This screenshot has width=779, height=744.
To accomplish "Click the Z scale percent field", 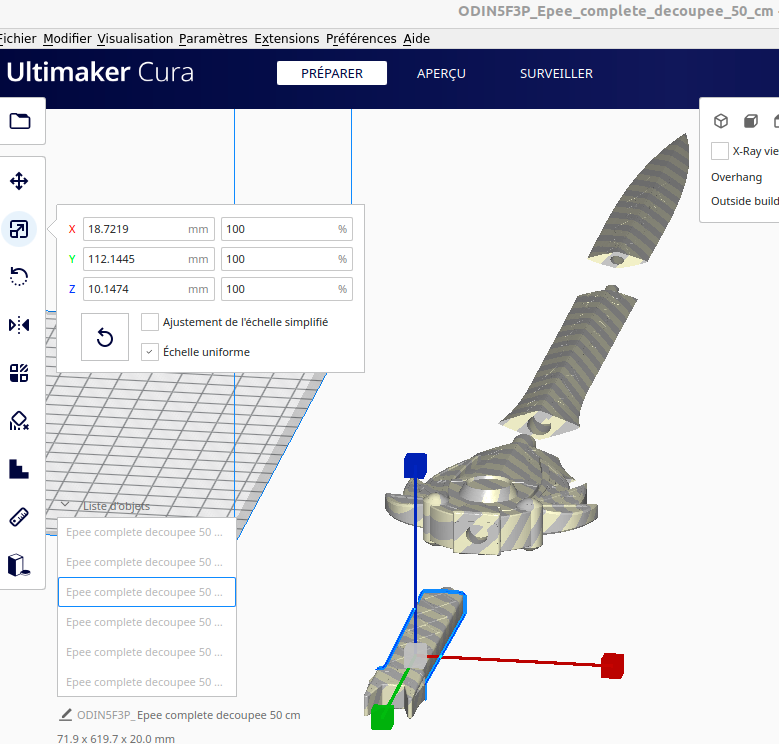I will coord(287,289).
